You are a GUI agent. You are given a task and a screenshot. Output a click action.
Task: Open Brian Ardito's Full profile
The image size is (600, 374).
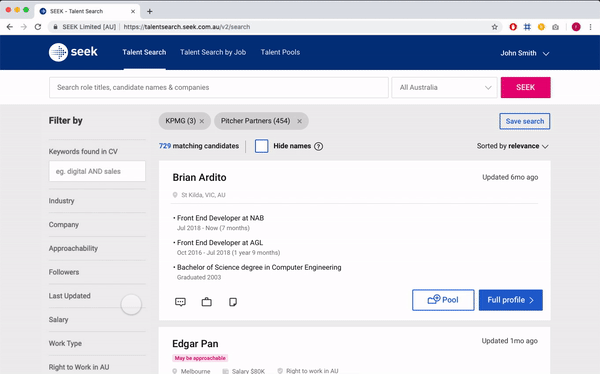tap(510, 300)
